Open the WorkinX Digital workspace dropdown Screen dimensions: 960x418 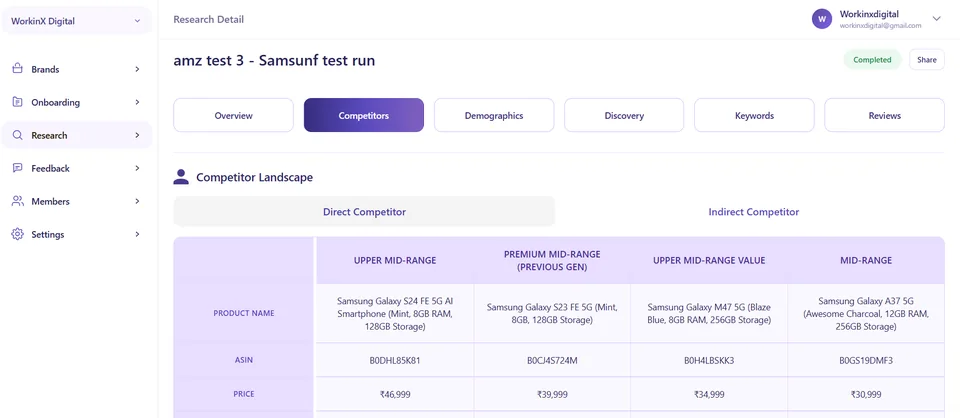(x=77, y=21)
